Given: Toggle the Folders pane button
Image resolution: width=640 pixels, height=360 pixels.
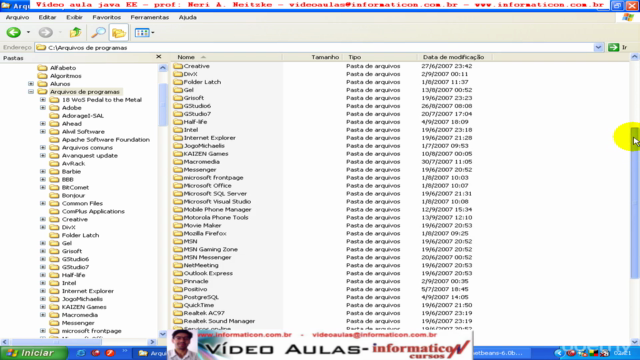Looking at the screenshot, I should pyautogui.click(x=119, y=33).
